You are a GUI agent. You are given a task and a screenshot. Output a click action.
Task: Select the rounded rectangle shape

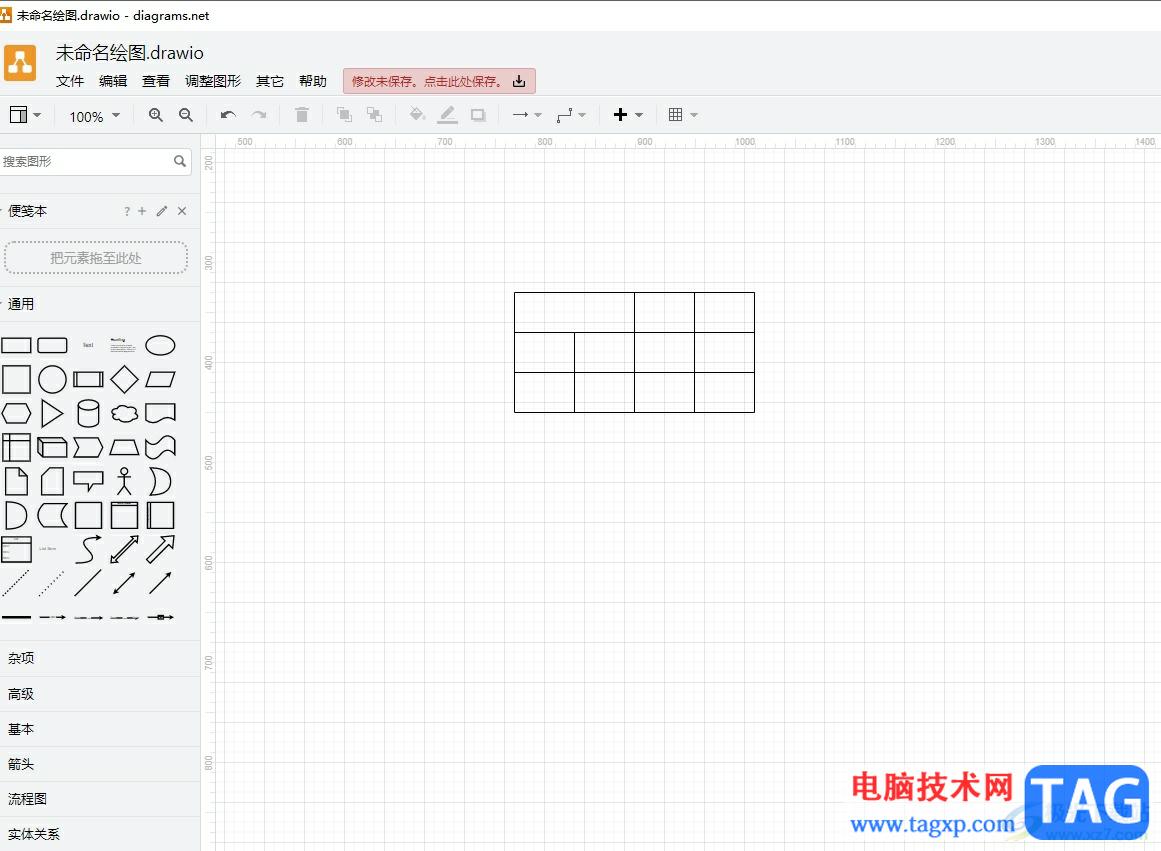pos(53,345)
